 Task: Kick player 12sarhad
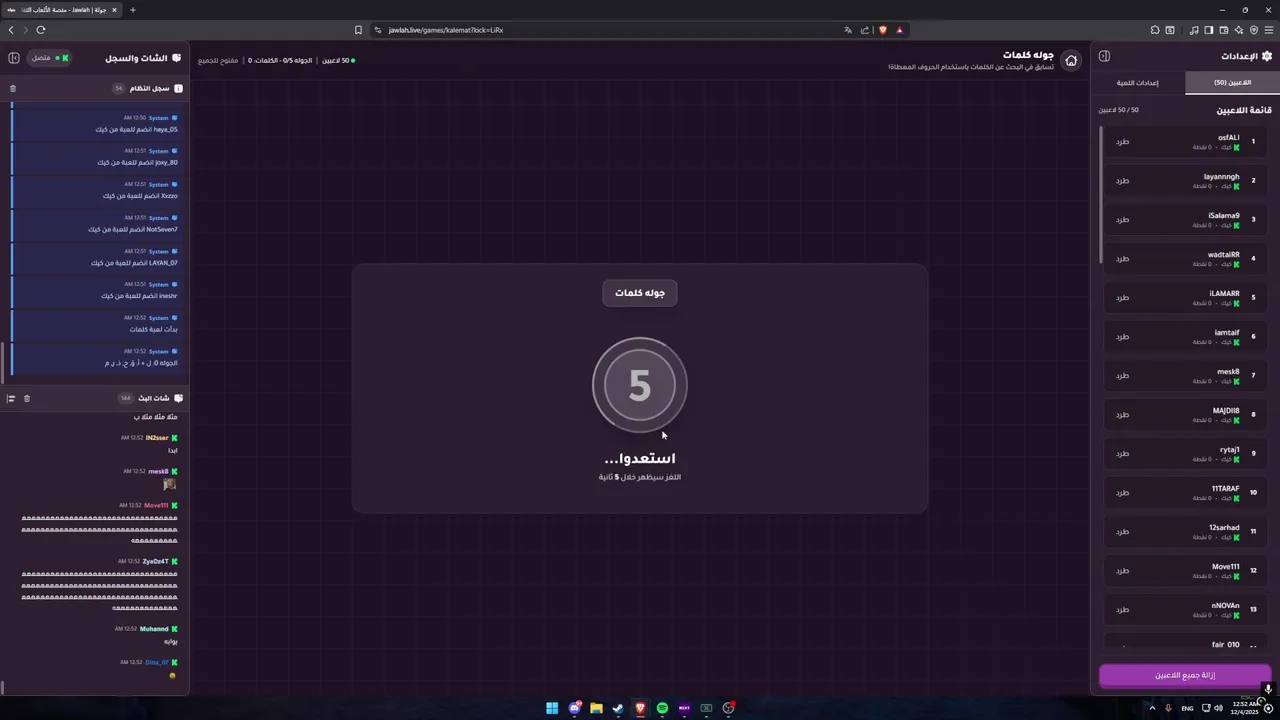coord(1122,532)
